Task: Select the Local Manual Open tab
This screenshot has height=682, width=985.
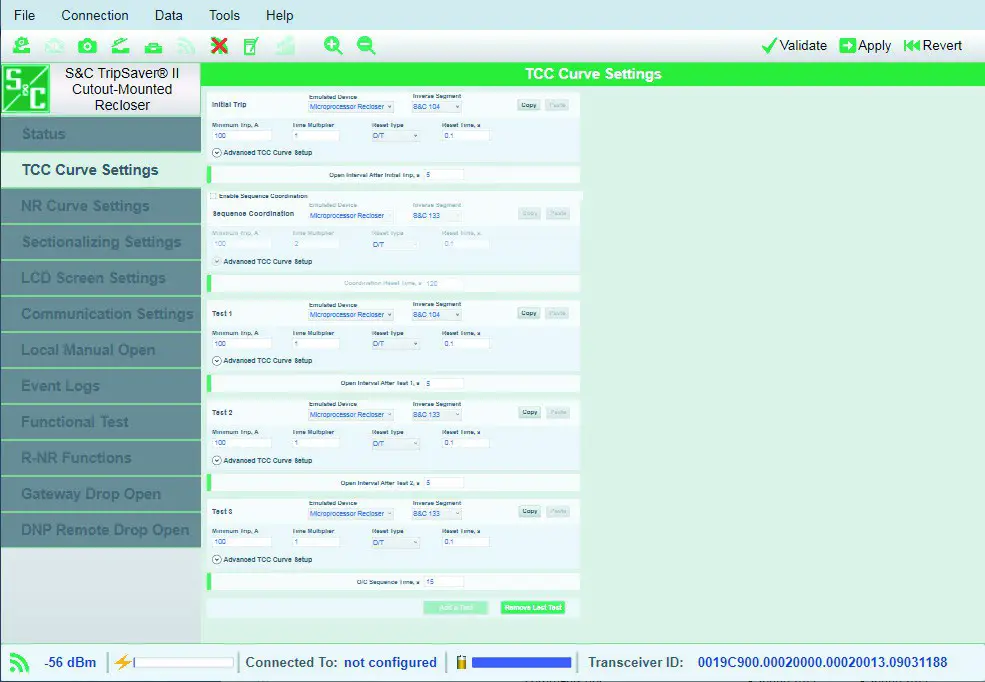Action: point(101,350)
